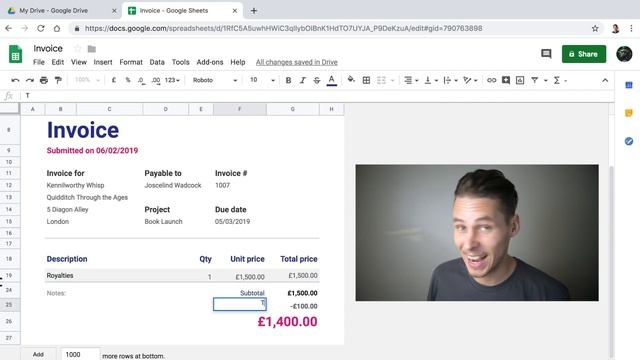The width and height of the screenshot is (640, 360).
Task: Open the Roboto font dropdown
Action: pyautogui.click(x=215, y=80)
